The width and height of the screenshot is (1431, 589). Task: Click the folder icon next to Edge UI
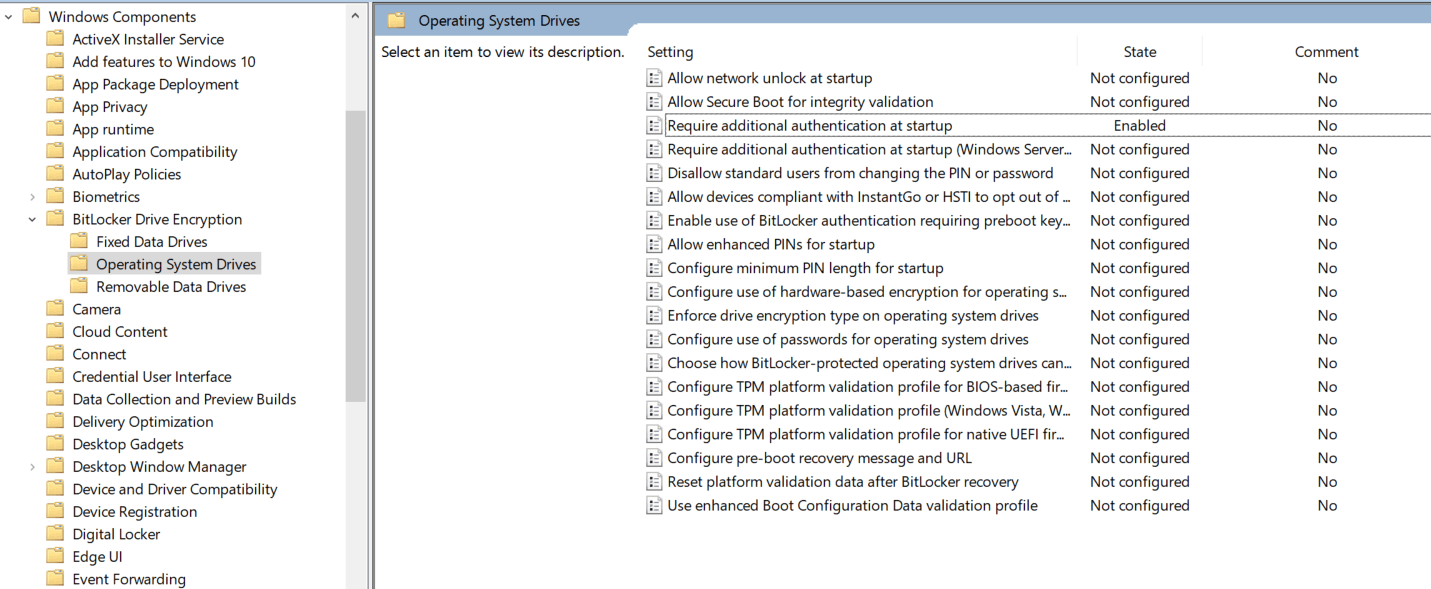click(x=55, y=557)
